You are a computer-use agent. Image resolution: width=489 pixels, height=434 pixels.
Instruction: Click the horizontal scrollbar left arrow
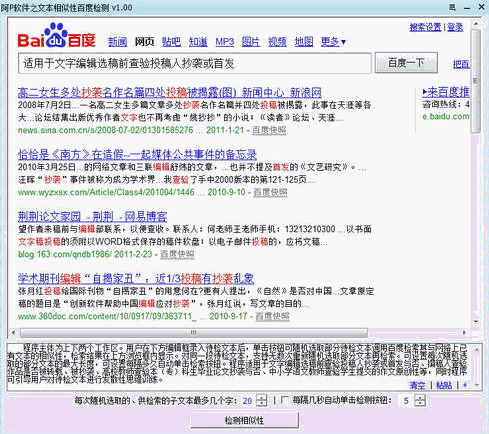[13, 332]
